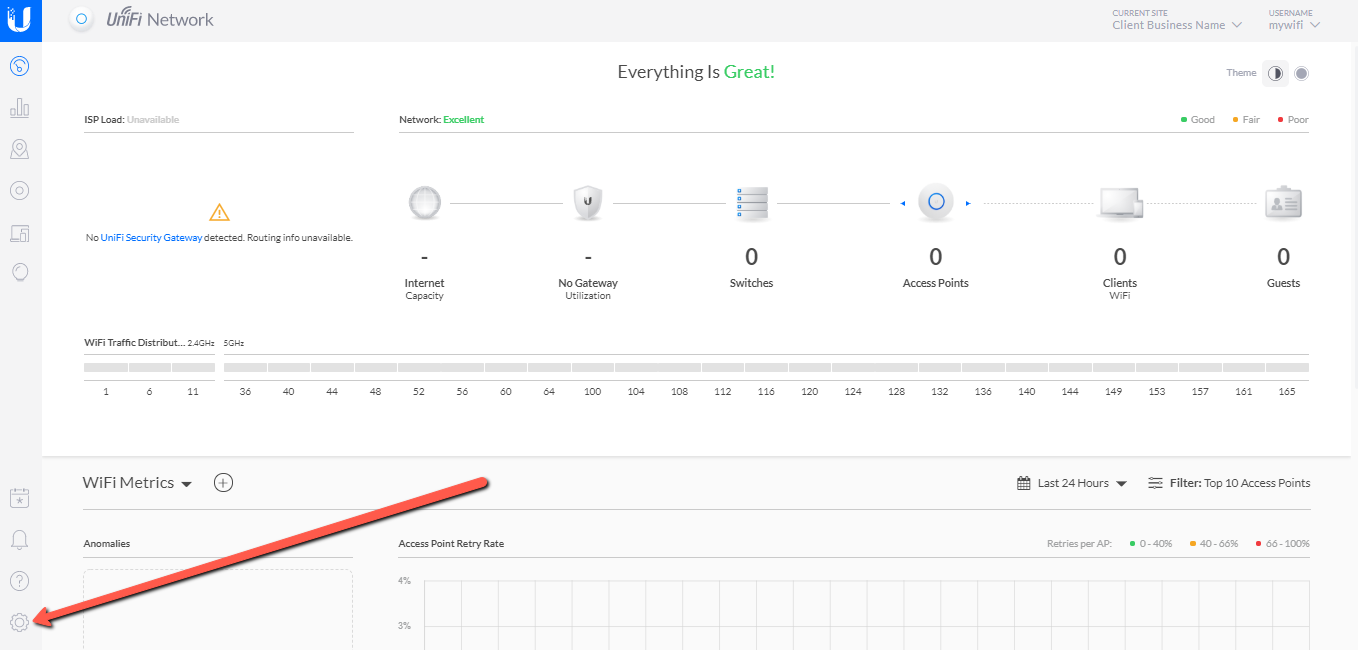Click the left arrow beside Access Points
The width and height of the screenshot is (1358, 650).
(903, 204)
